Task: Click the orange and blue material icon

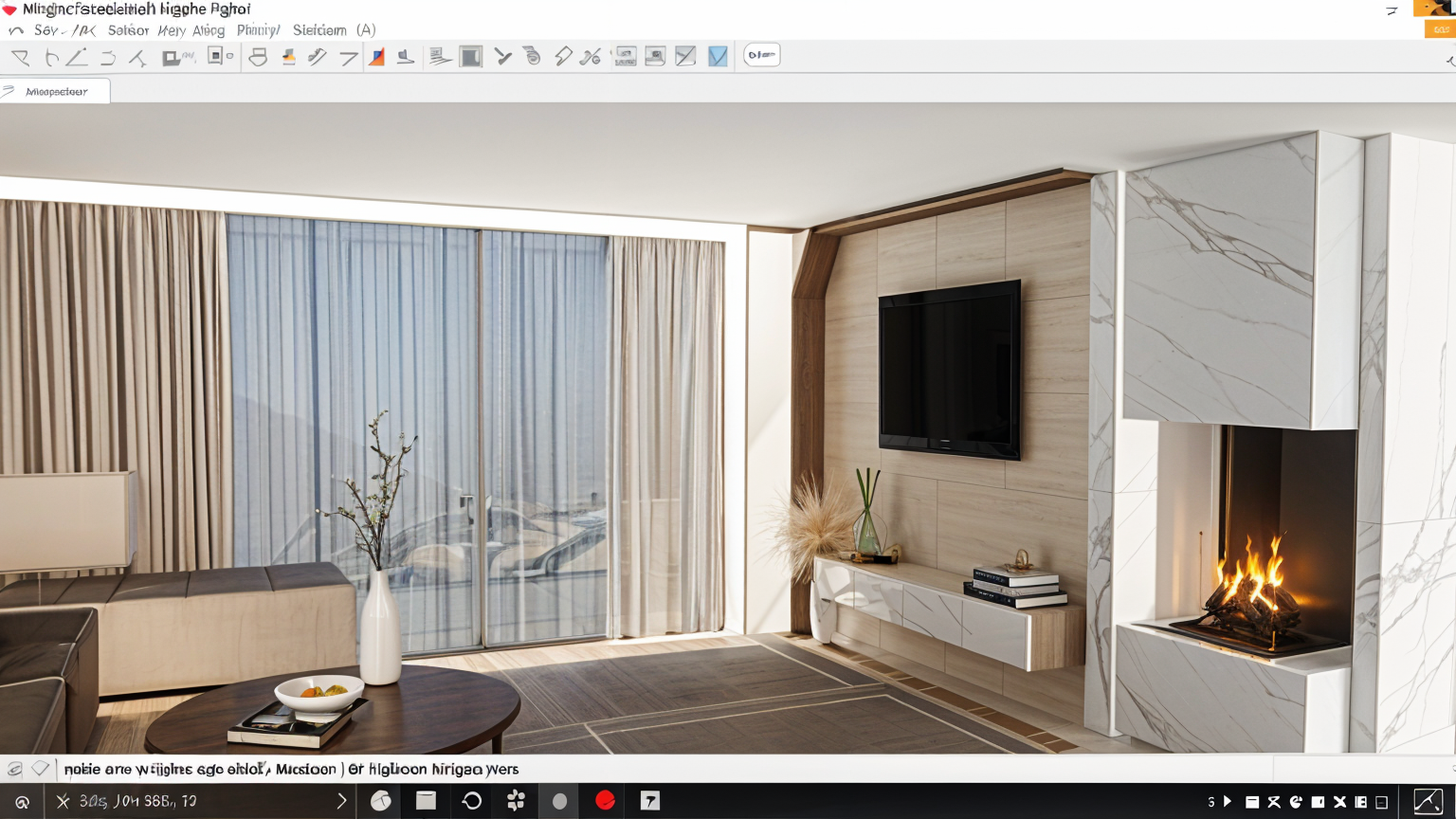Action: pos(376,57)
